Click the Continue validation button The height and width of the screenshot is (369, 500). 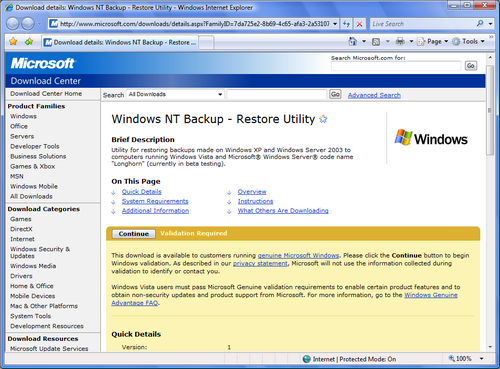click(134, 234)
